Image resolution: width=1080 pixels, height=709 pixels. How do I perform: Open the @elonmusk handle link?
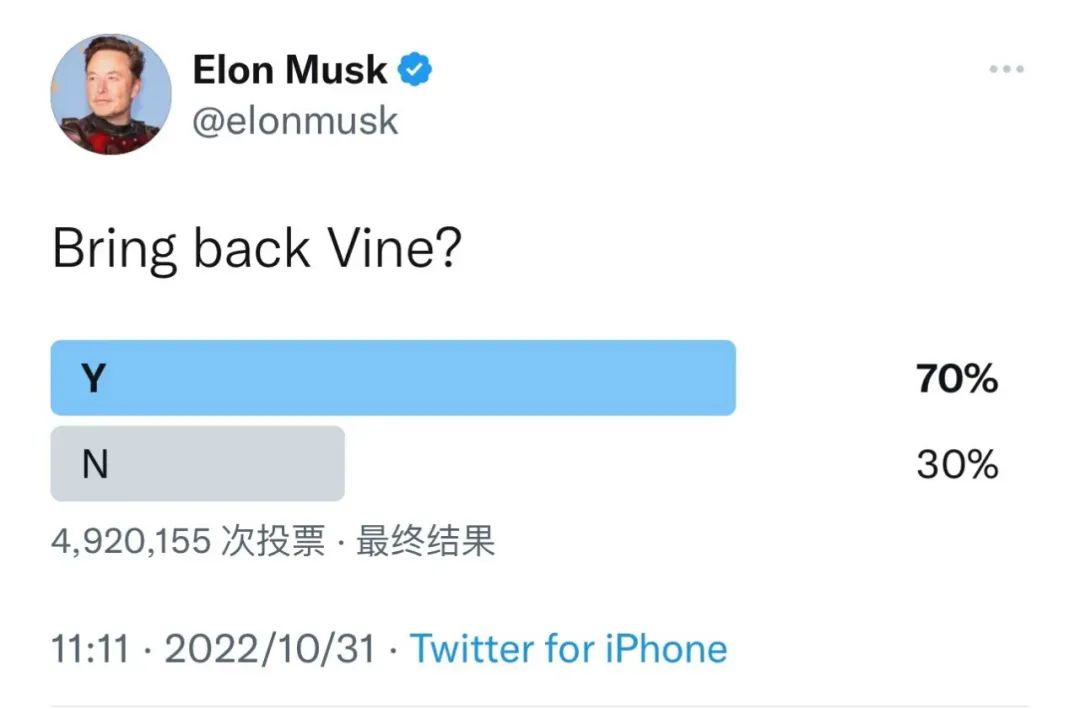point(295,121)
